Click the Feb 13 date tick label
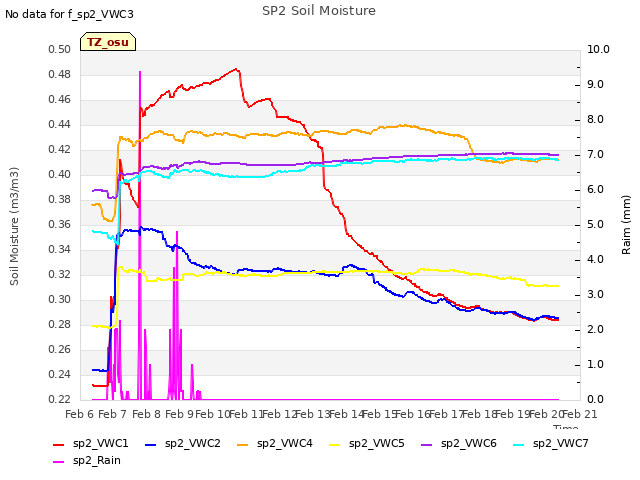This screenshot has height=480, width=640. (313, 414)
